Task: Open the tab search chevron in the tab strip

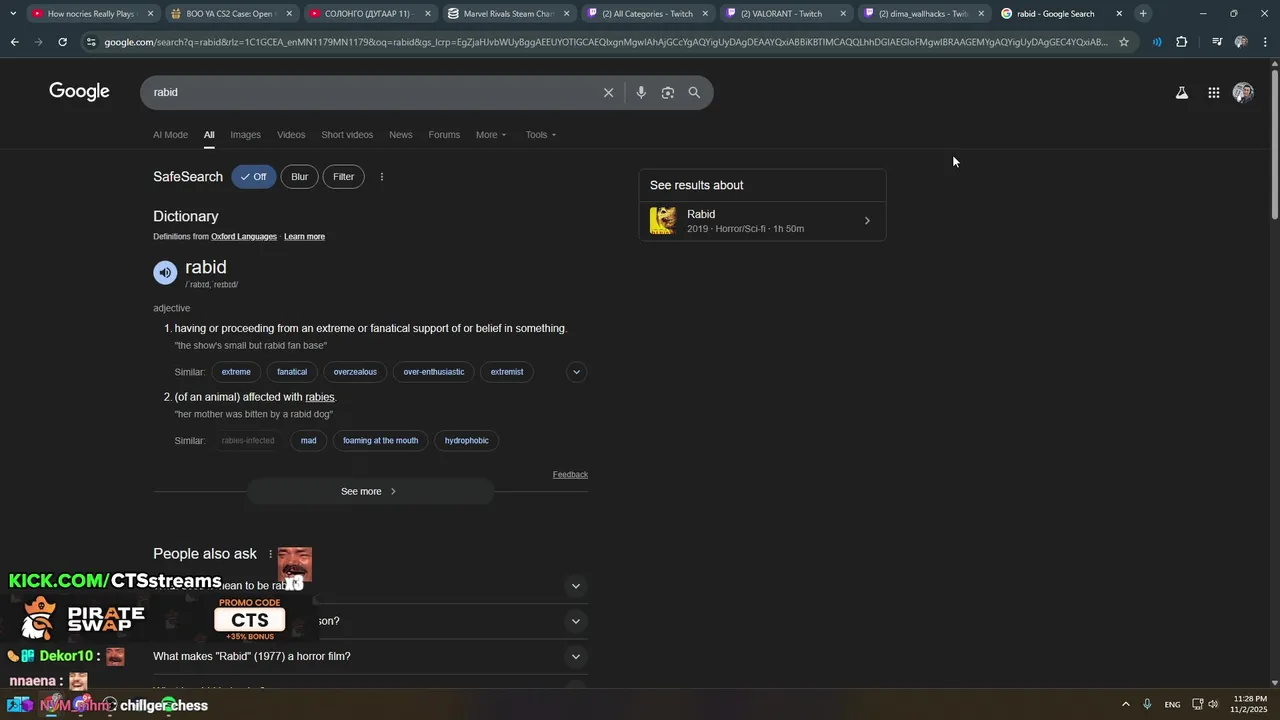Action: [x=12, y=13]
